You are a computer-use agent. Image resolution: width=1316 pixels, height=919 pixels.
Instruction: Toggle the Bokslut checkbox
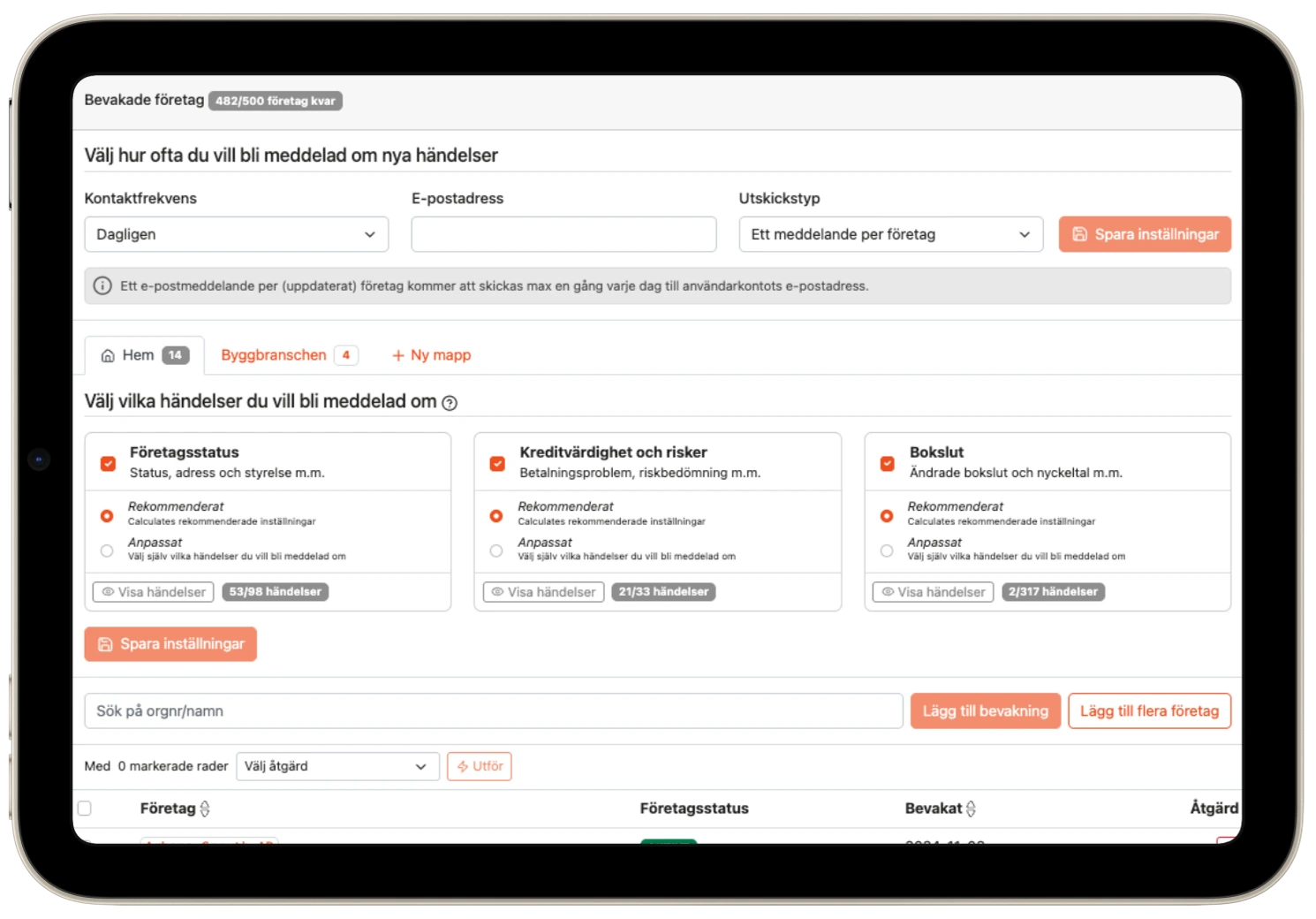tap(887, 463)
